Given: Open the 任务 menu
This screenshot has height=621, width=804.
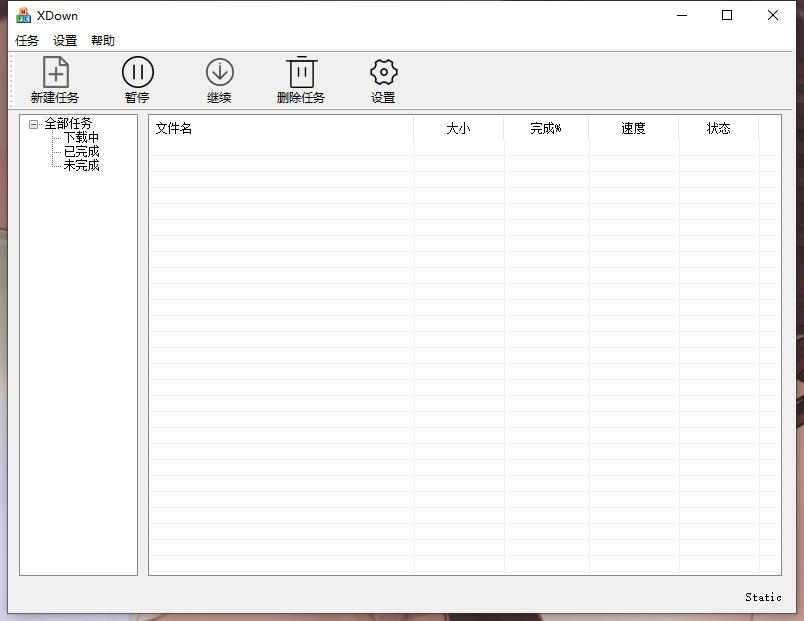Looking at the screenshot, I should 26,40.
